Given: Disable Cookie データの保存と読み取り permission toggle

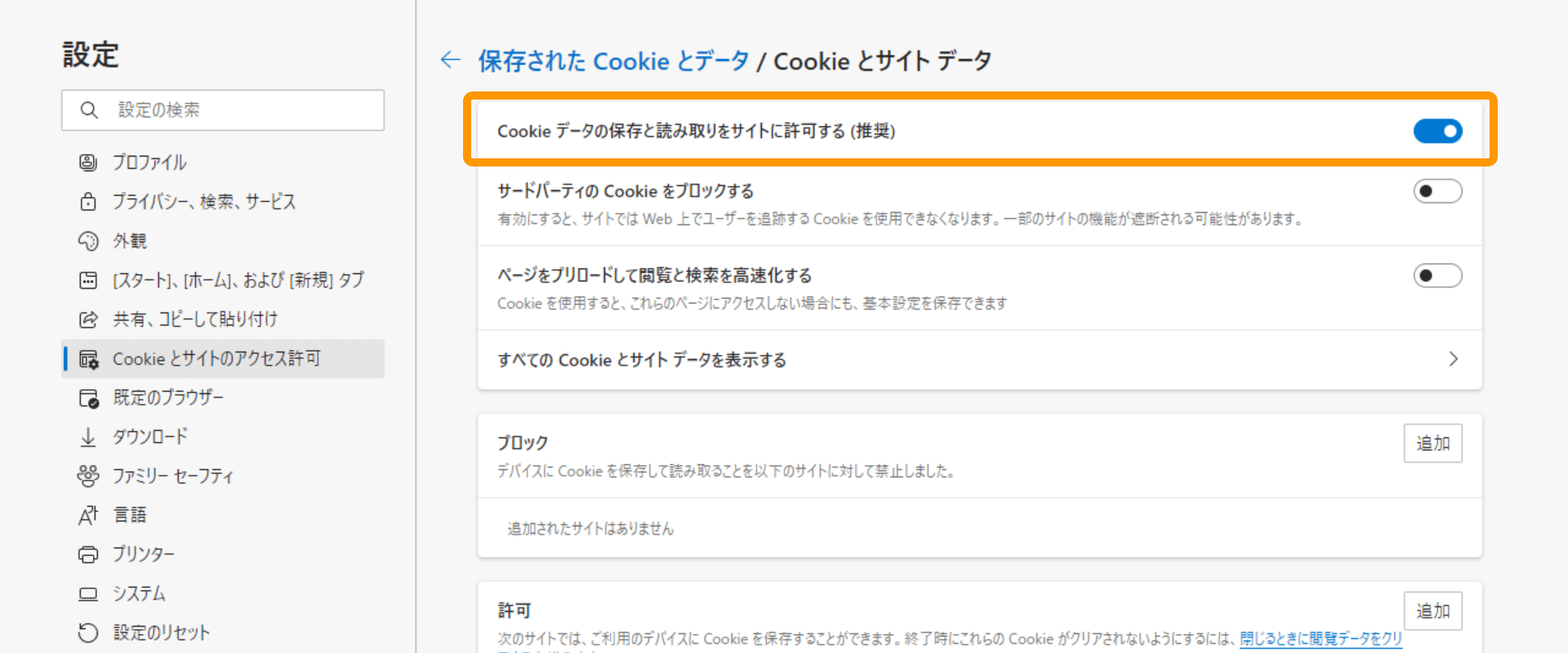Looking at the screenshot, I should (1438, 131).
